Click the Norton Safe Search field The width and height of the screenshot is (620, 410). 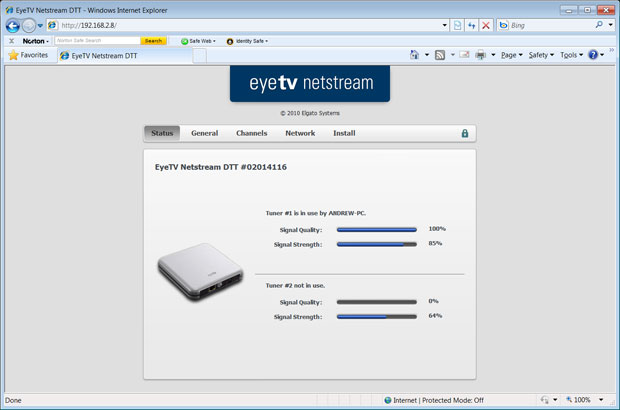[97, 40]
